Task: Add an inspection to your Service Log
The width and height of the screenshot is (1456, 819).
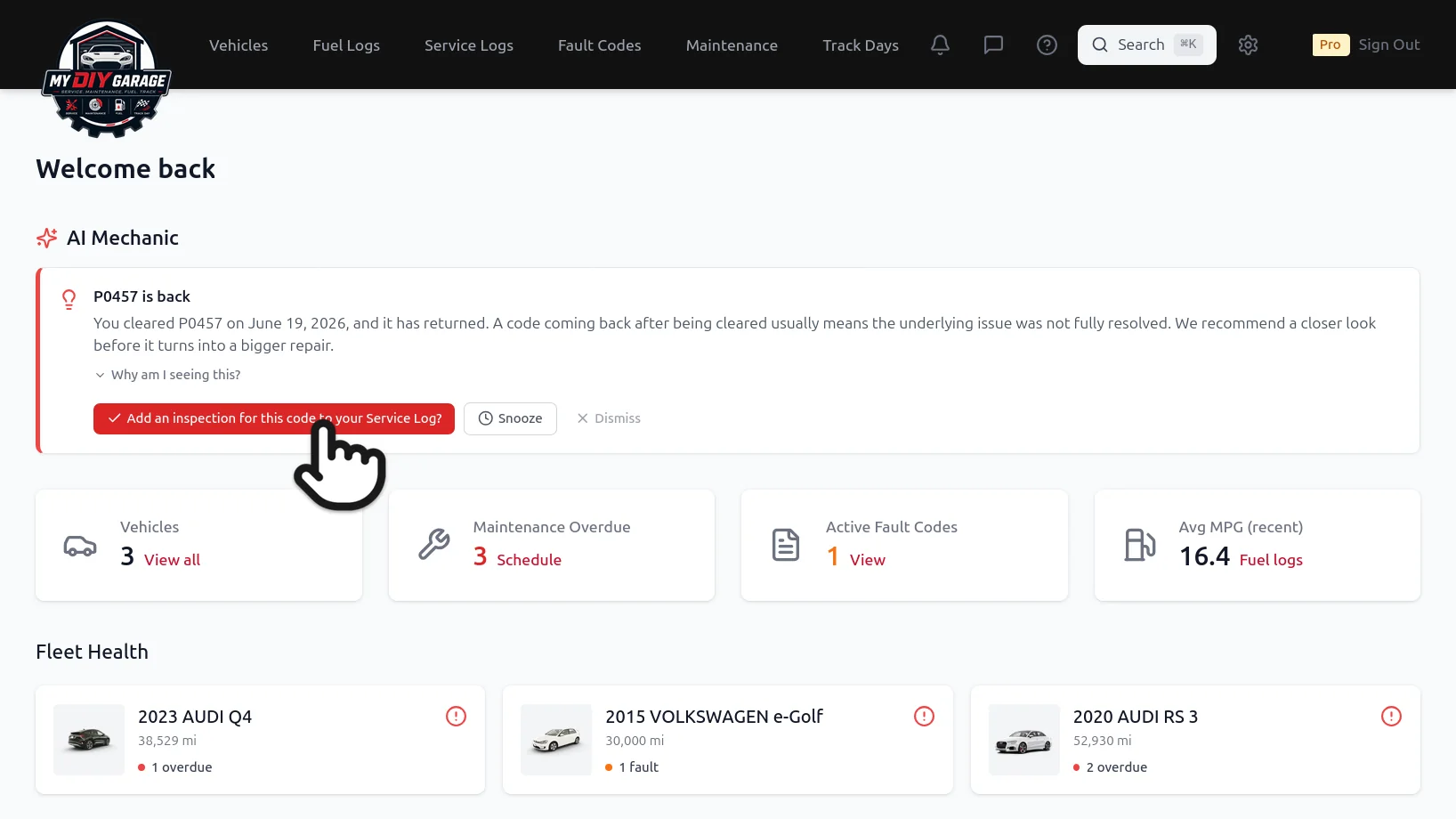Action: 274,418
